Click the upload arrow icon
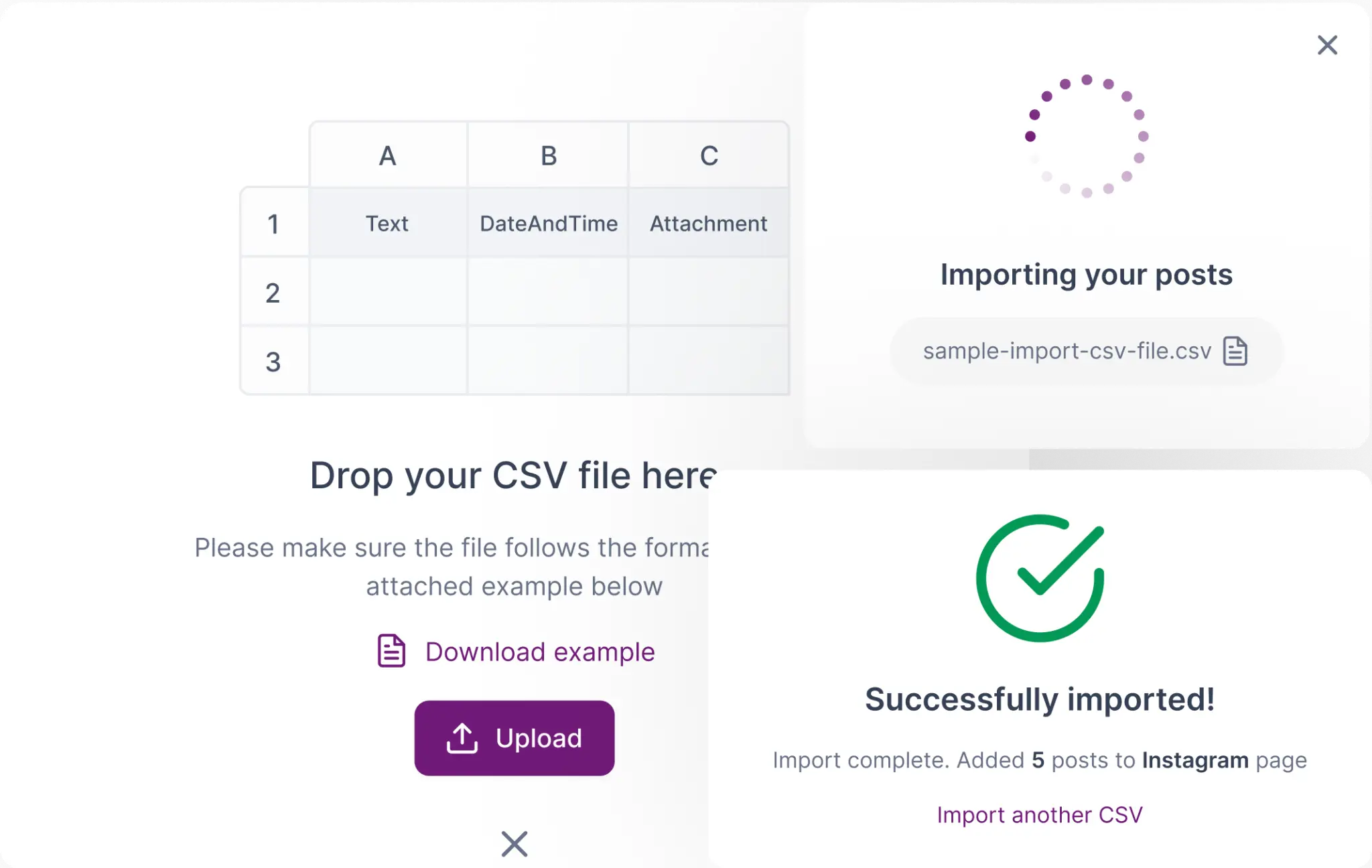 point(462,738)
